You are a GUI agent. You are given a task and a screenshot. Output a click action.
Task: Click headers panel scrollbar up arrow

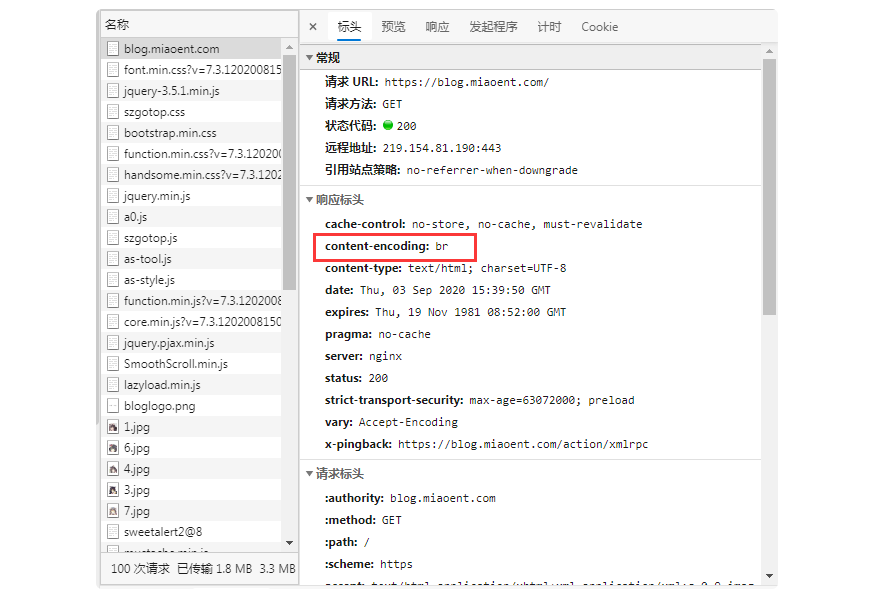(x=769, y=51)
